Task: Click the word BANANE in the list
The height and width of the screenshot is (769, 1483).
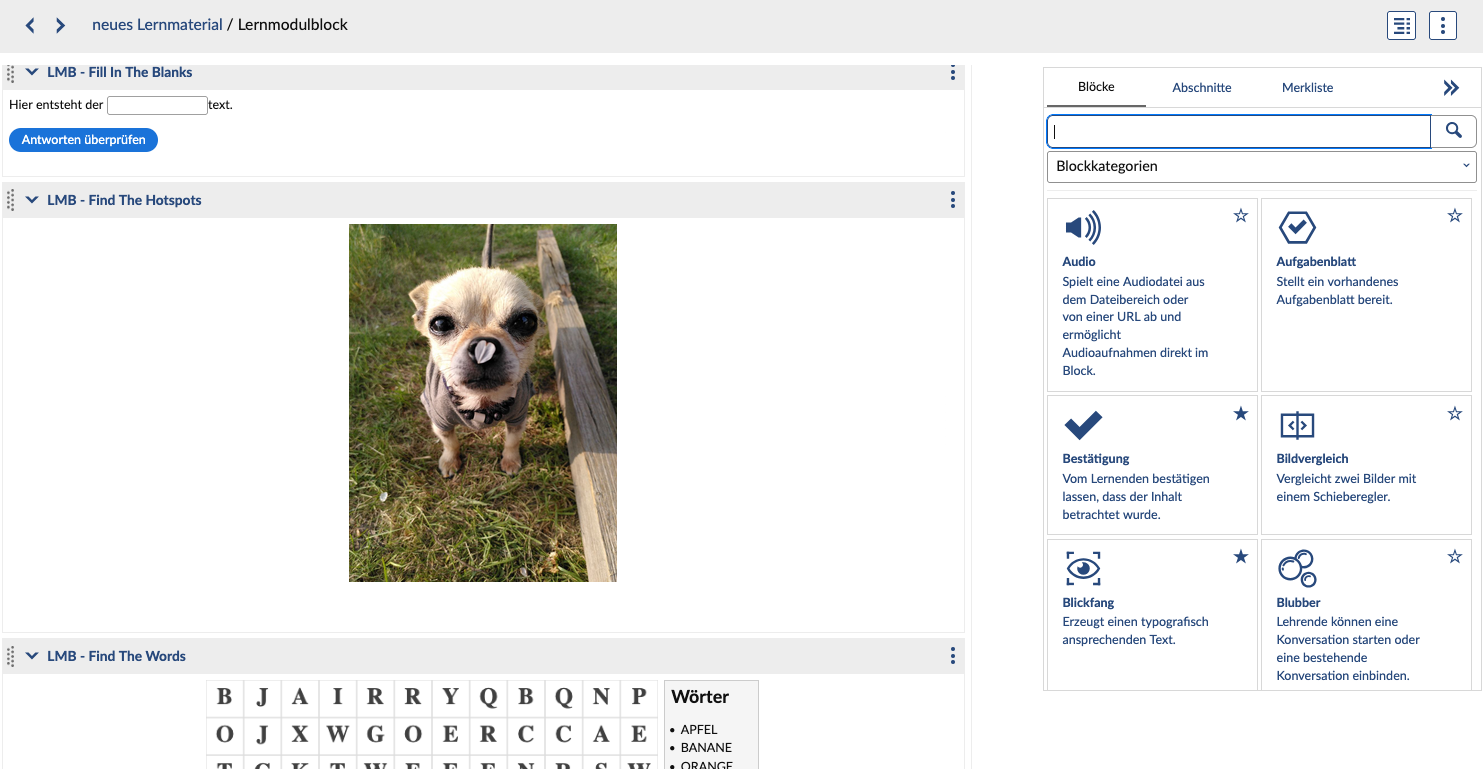Action: point(706,748)
